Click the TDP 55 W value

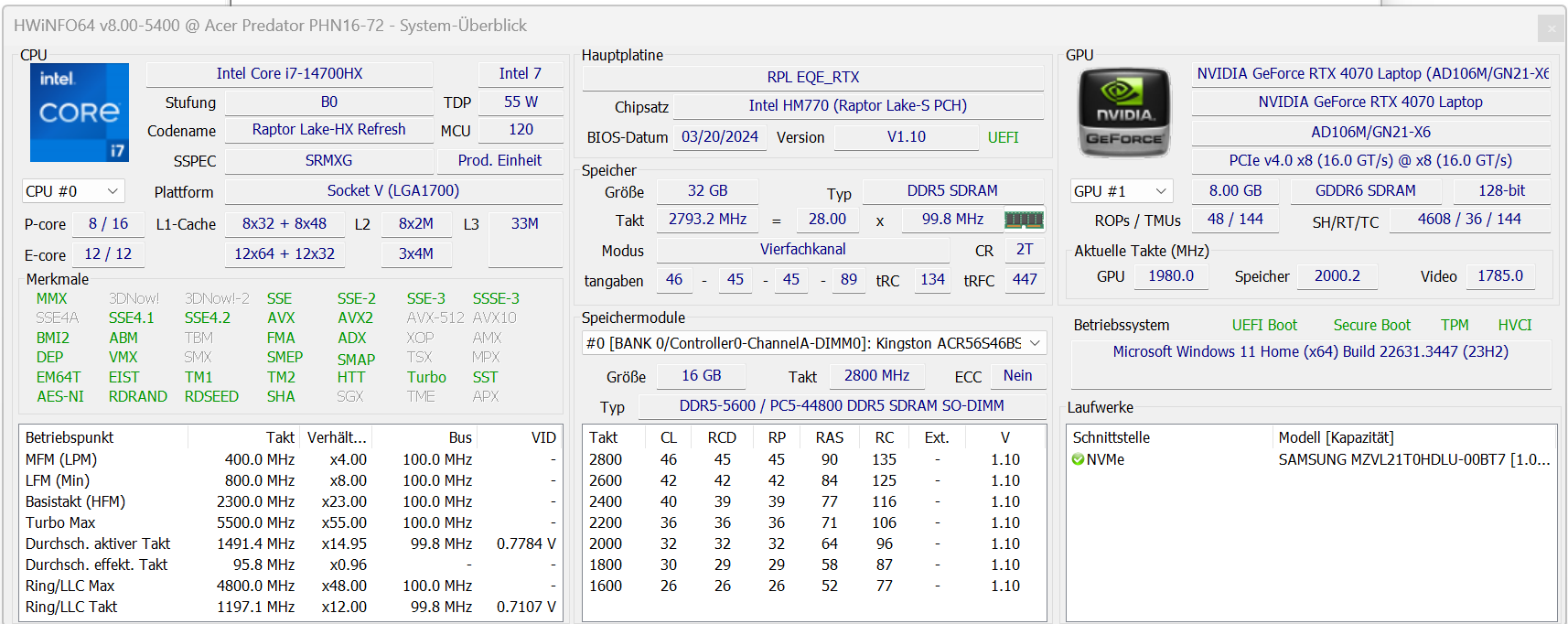pos(521,102)
